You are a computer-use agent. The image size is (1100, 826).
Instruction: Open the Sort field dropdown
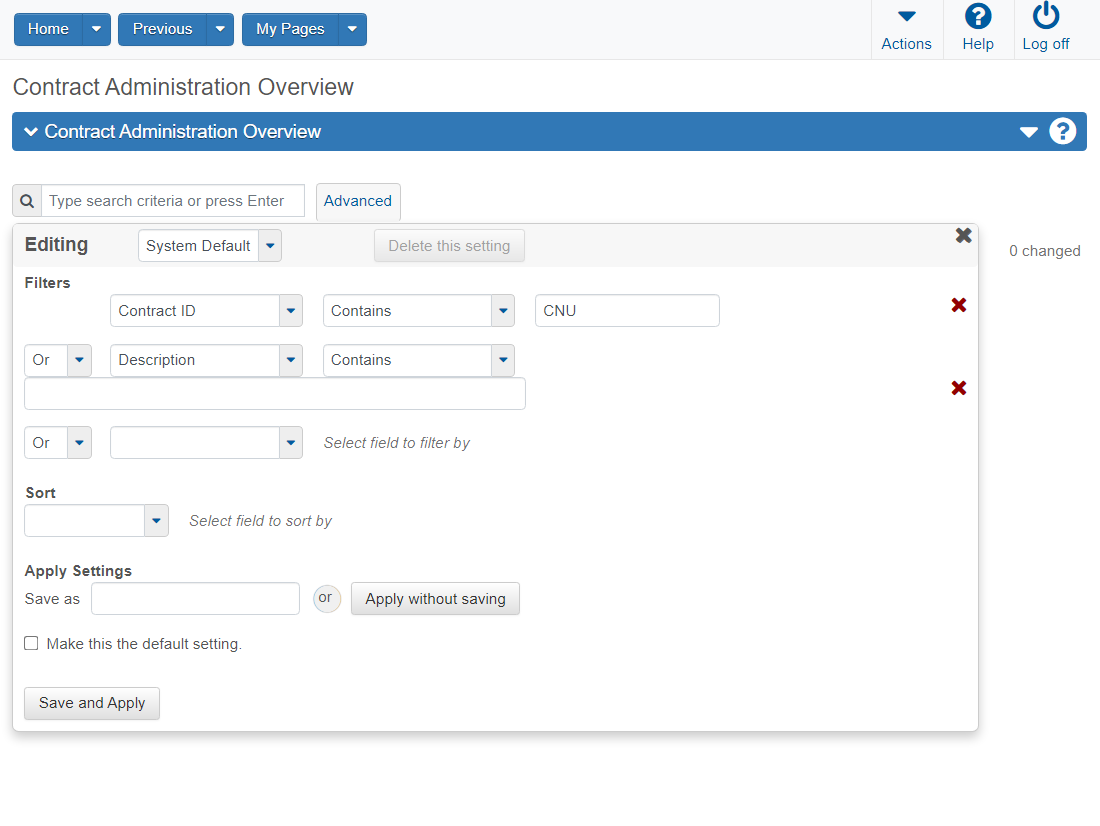(156, 521)
